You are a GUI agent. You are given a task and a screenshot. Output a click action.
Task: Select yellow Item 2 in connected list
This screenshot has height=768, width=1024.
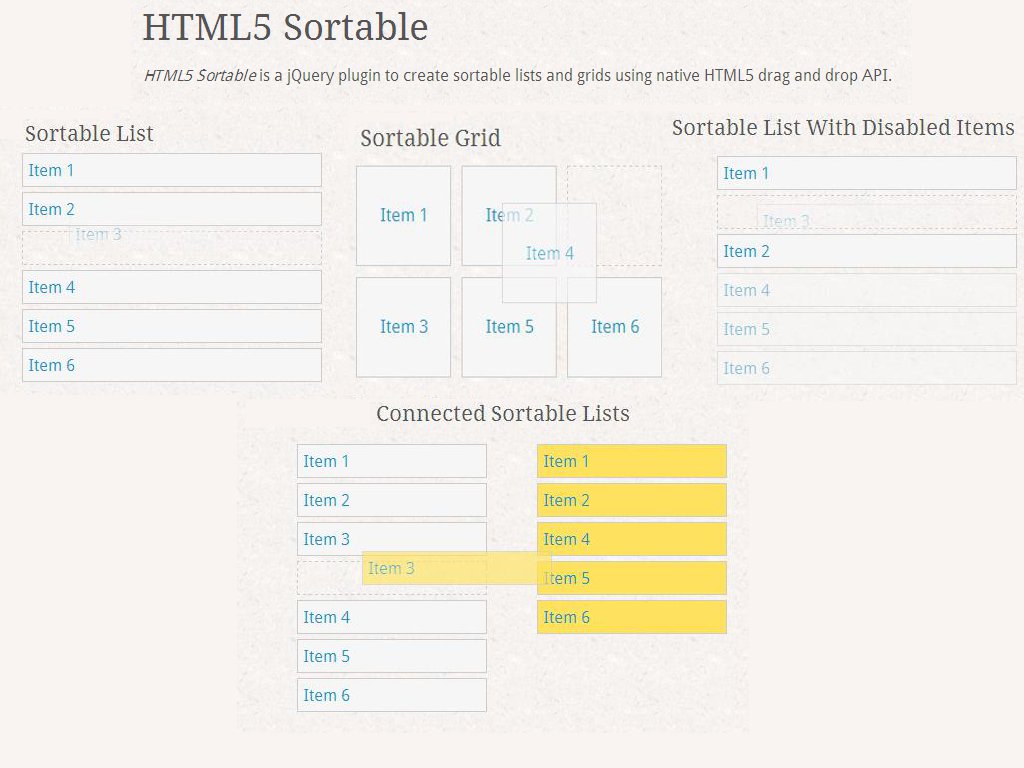click(632, 500)
